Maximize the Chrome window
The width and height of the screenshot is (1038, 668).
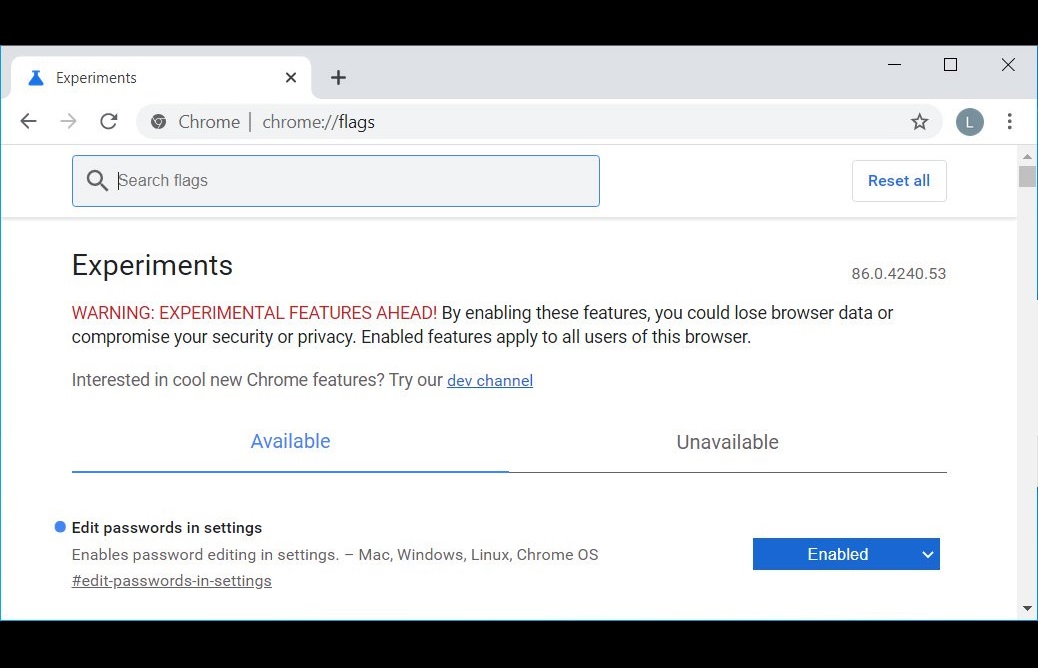pyautogui.click(x=951, y=65)
